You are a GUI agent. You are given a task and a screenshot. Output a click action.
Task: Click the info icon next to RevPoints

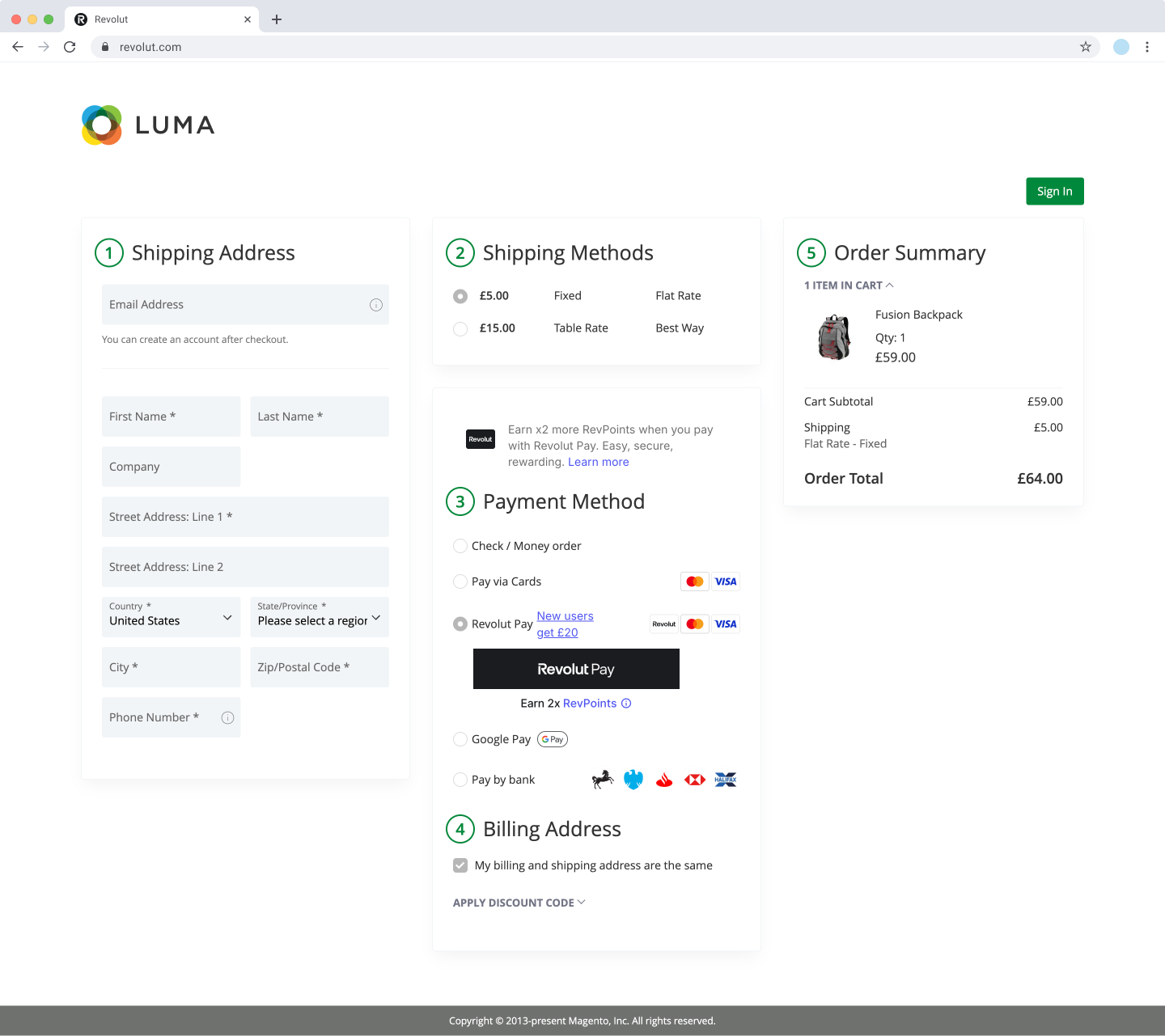pos(626,704)
